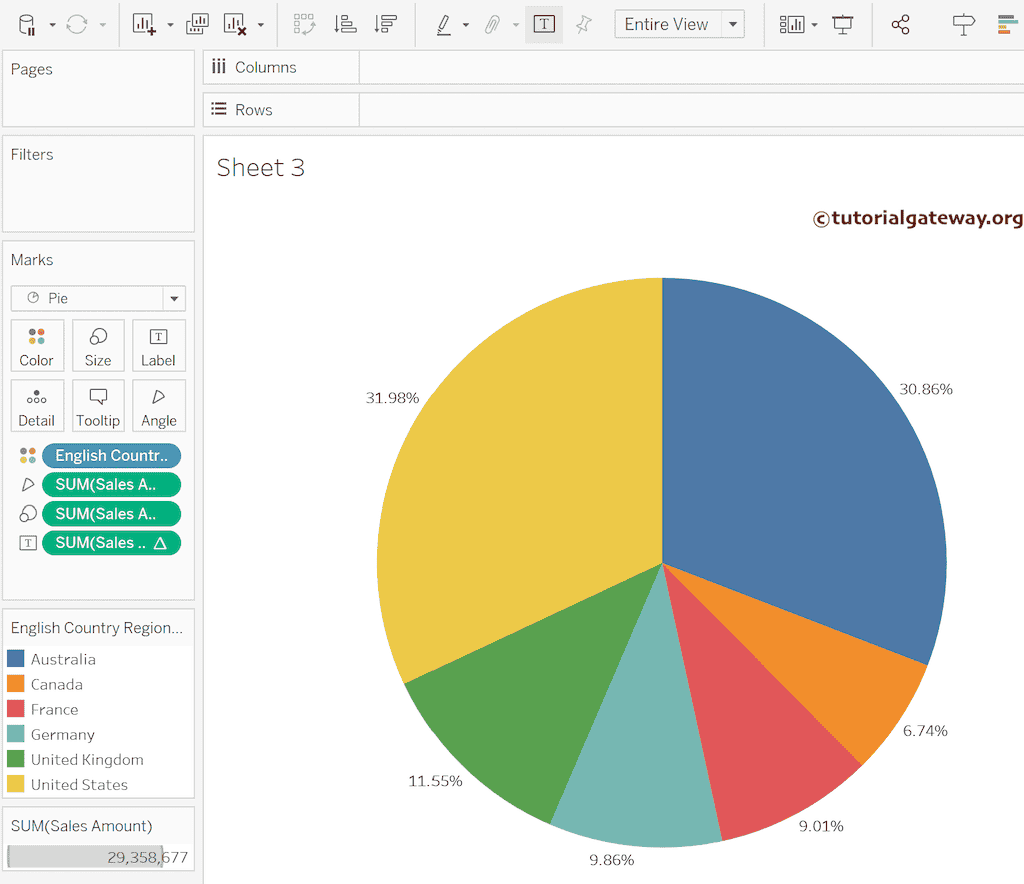Click the Columns shelf label
1024x884 pixels.
265,67
